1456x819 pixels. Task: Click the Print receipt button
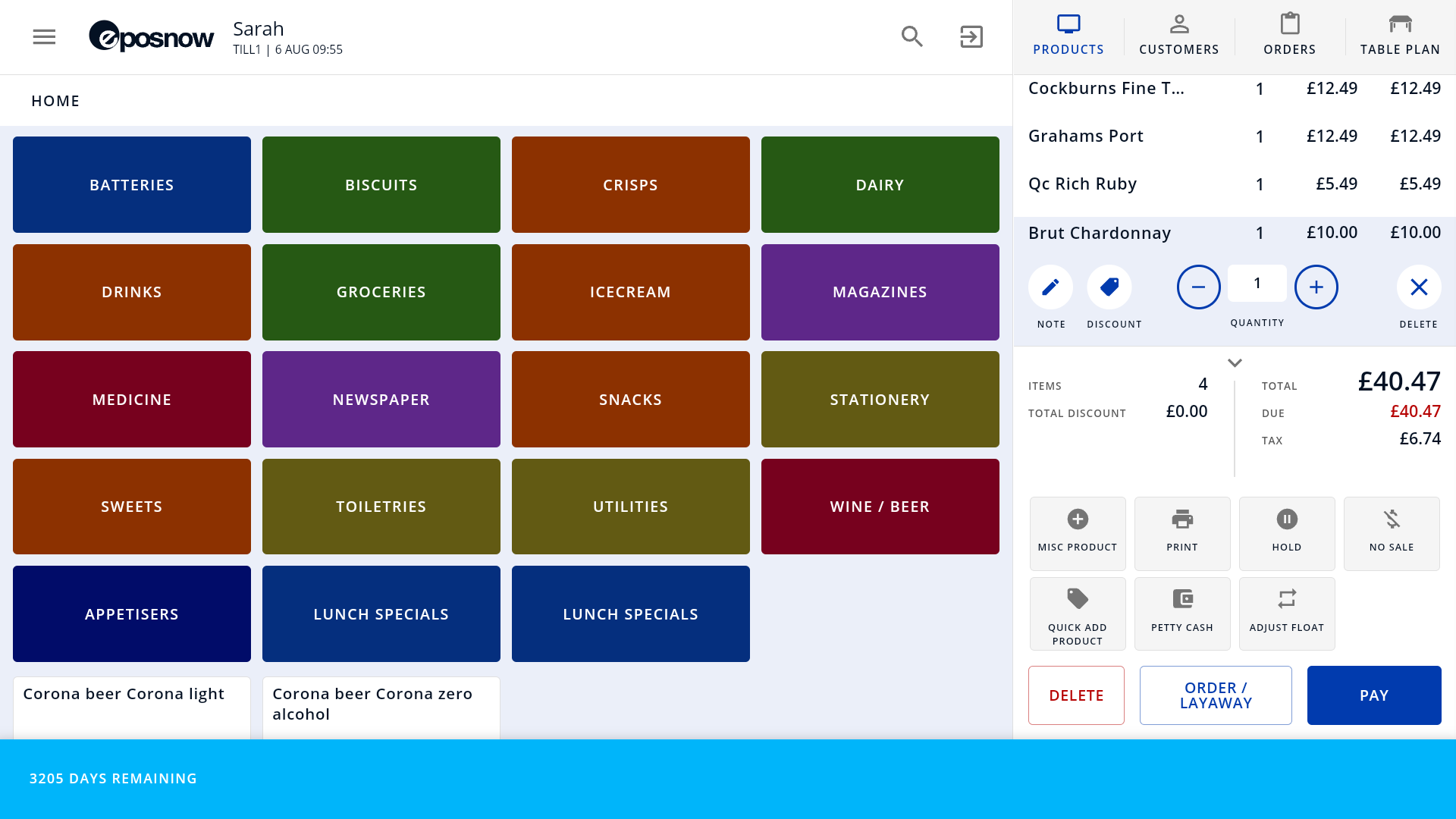[1182, 533]
